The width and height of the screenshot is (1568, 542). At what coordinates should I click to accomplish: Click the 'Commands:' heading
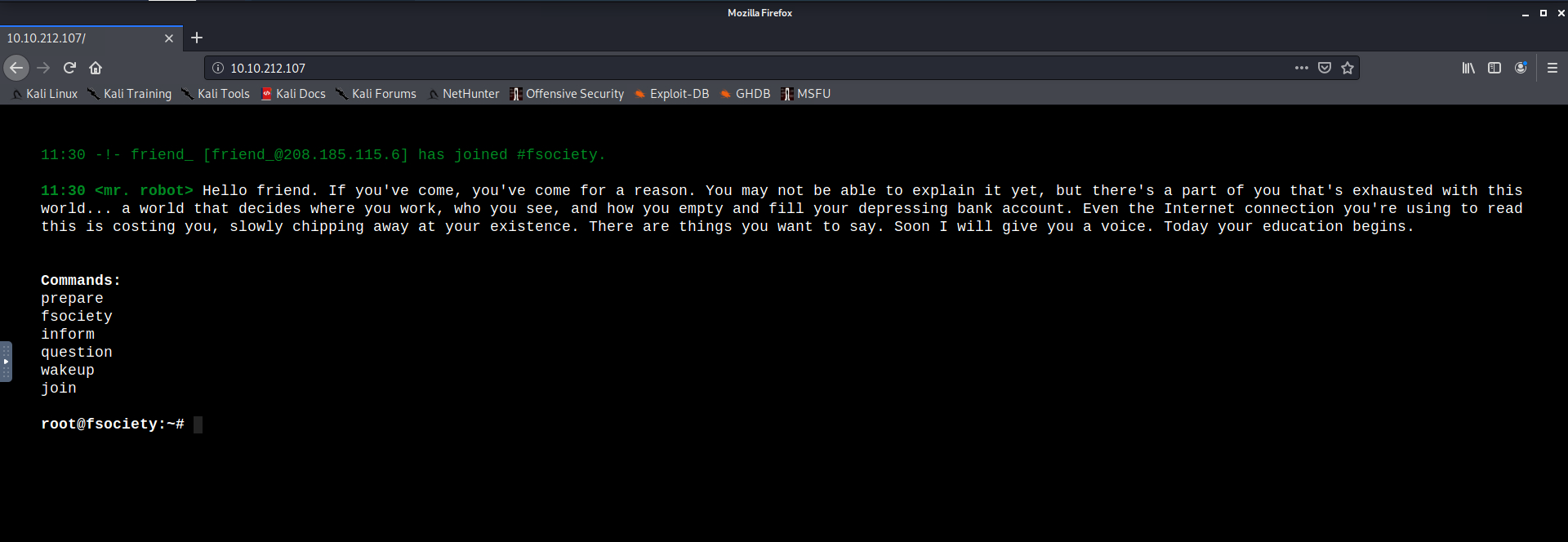point(81,281)
